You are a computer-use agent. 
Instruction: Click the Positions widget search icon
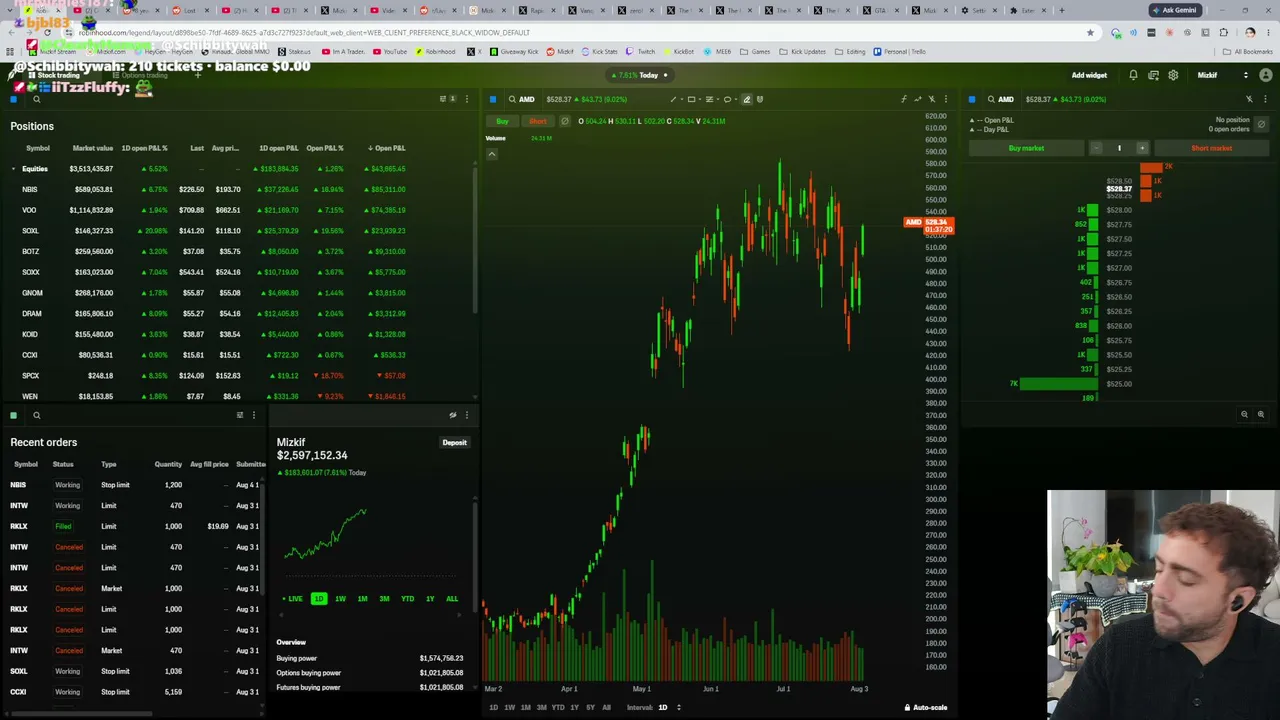[x=36, y=99]
